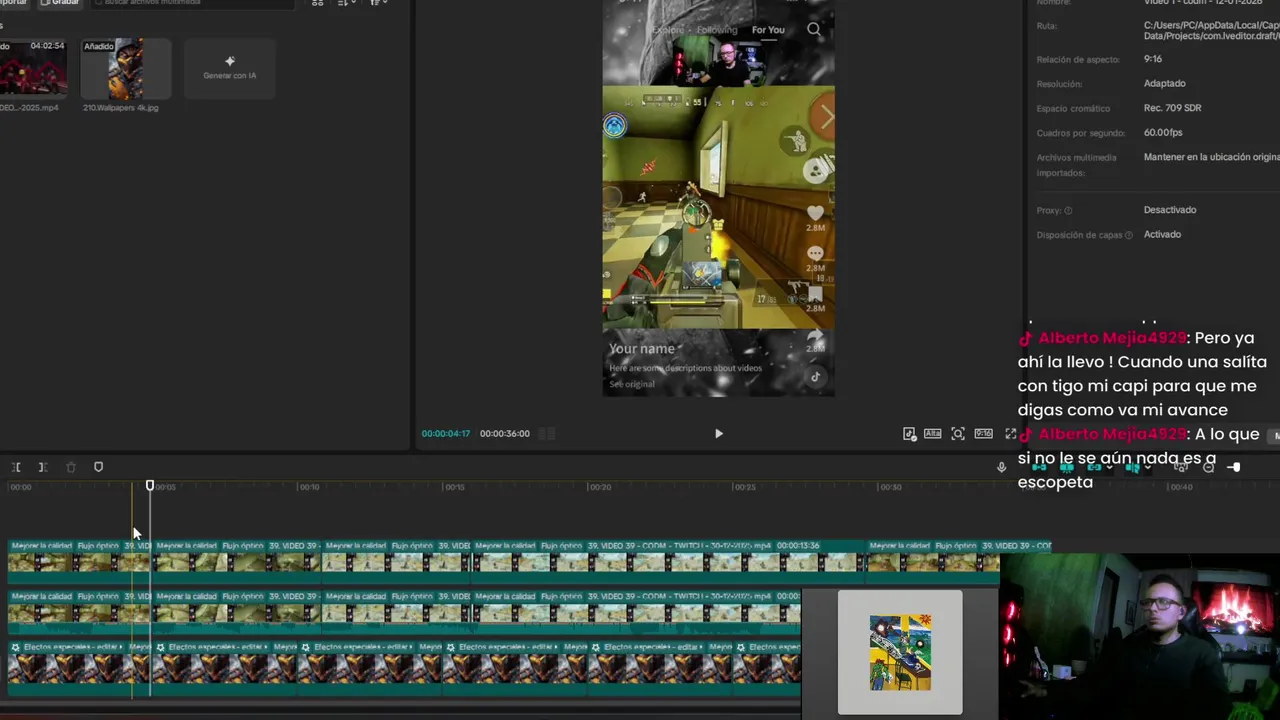Select the 210.Wallpapers 4k.jpg thumbnail

pos(125,69)
